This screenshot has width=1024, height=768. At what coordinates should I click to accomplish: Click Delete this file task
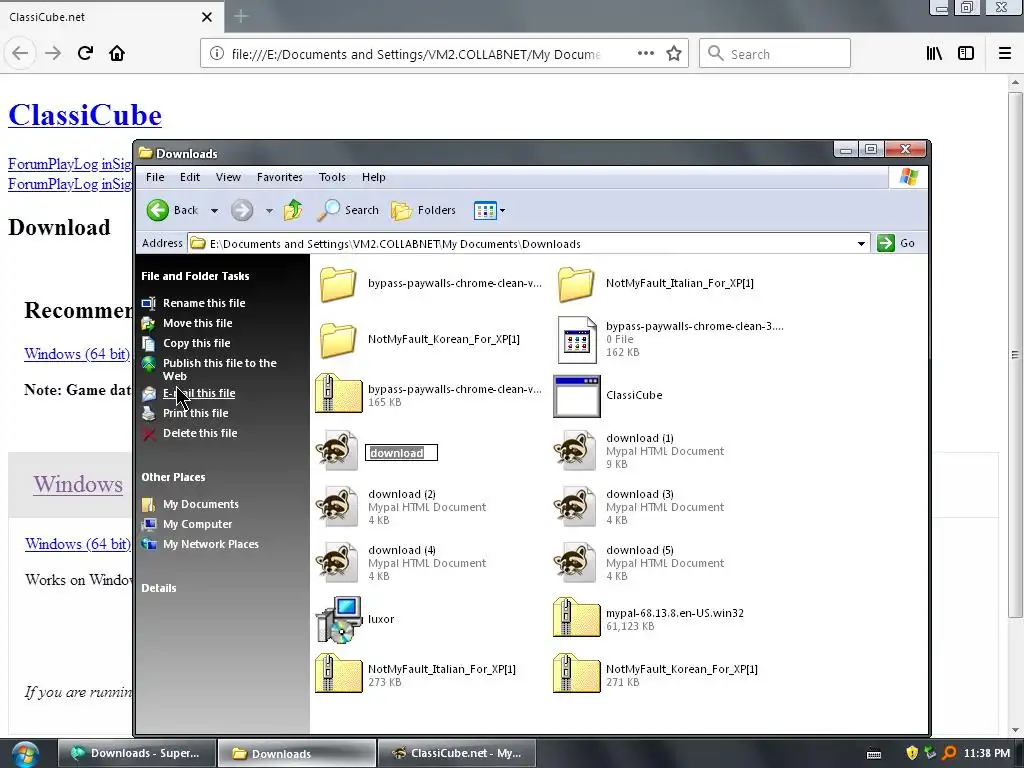200,434
